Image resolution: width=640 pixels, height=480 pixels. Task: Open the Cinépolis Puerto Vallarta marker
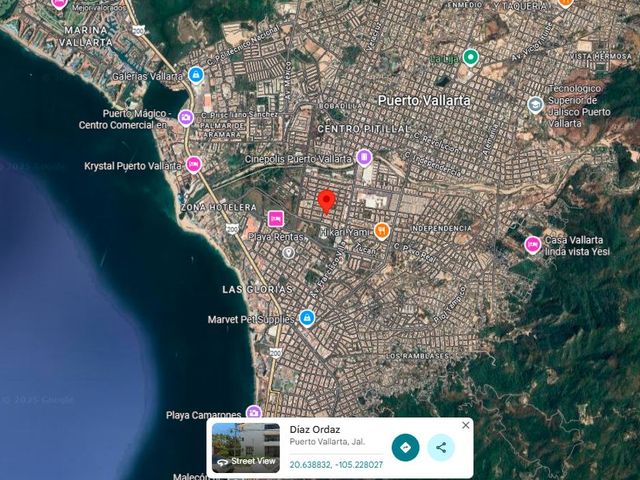(364, 158)
